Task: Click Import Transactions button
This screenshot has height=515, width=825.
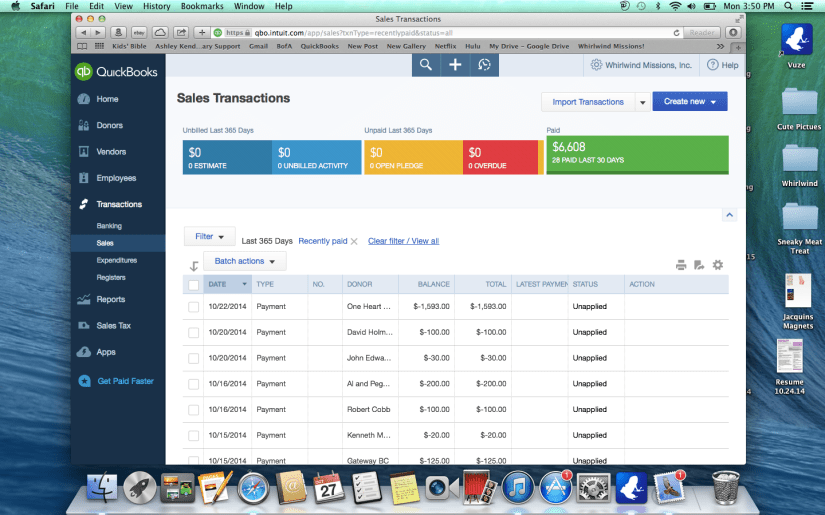Action: tap(588, 102)
